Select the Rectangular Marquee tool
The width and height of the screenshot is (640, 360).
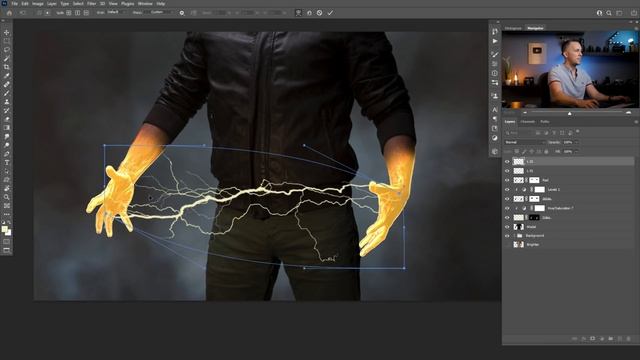point(7,41)
